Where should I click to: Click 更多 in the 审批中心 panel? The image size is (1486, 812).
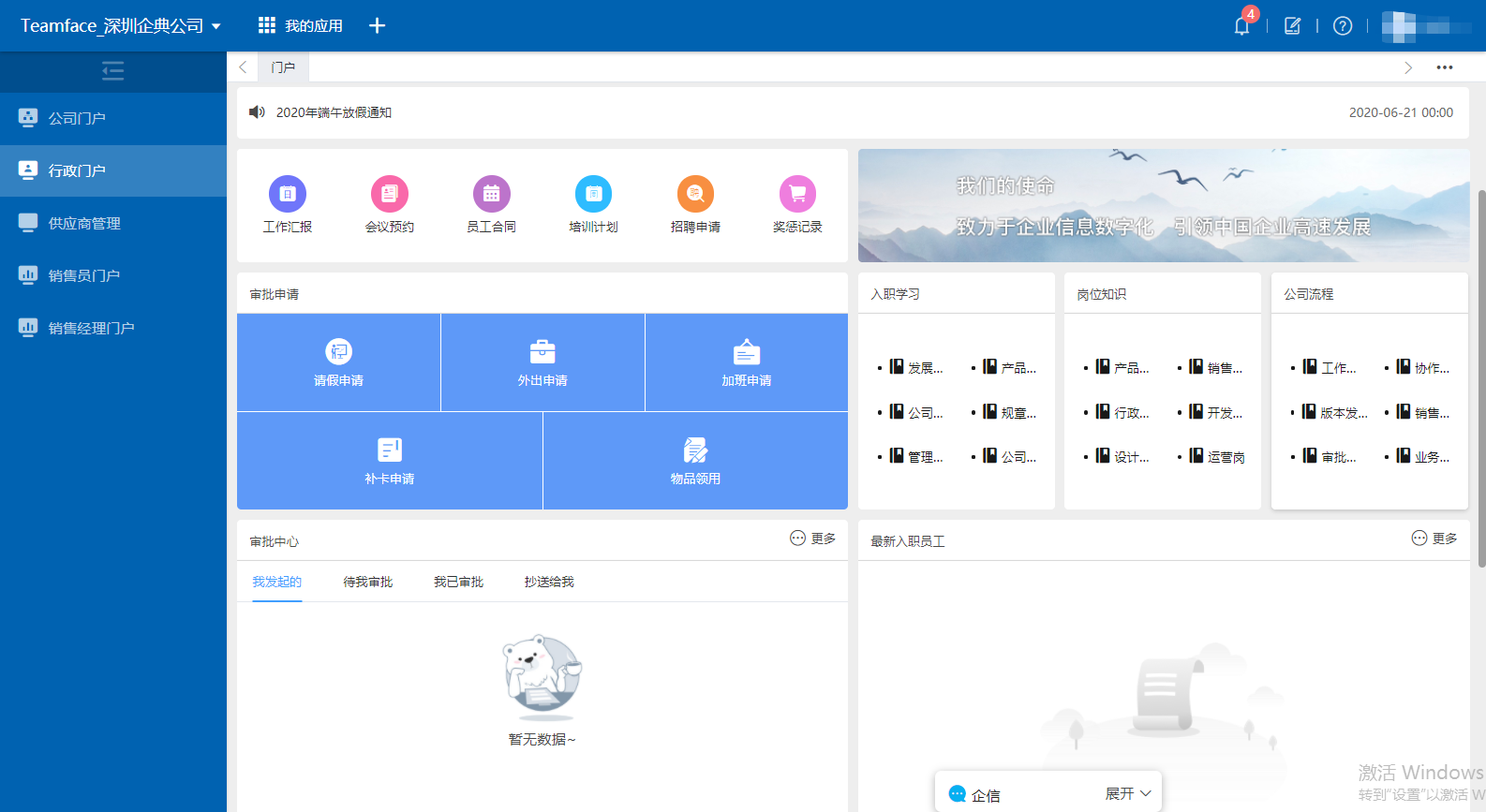coord(813,539)
